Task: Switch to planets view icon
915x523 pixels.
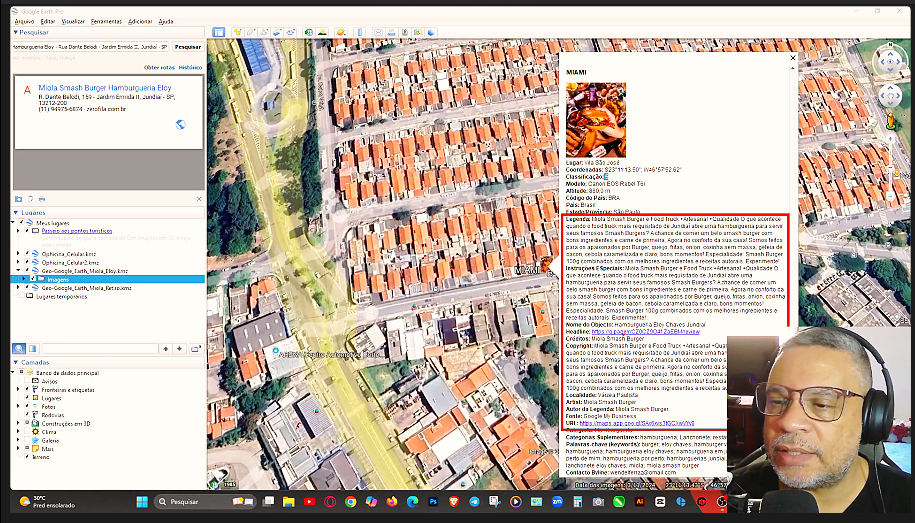Action: tap(340, 32)
